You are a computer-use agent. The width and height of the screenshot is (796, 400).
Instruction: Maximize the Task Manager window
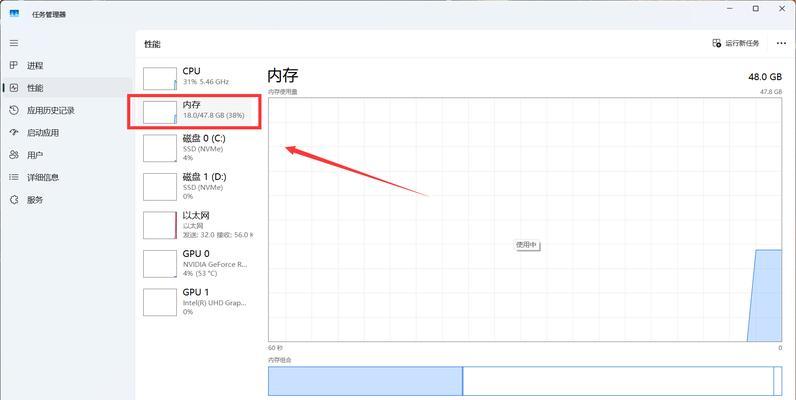[x=755, y=9]
